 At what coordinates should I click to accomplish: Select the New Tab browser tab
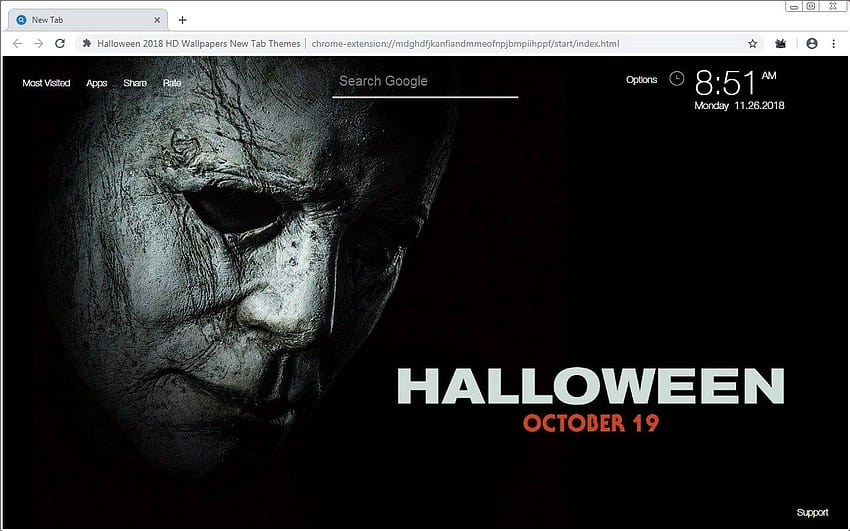click(x=88, y=20)
